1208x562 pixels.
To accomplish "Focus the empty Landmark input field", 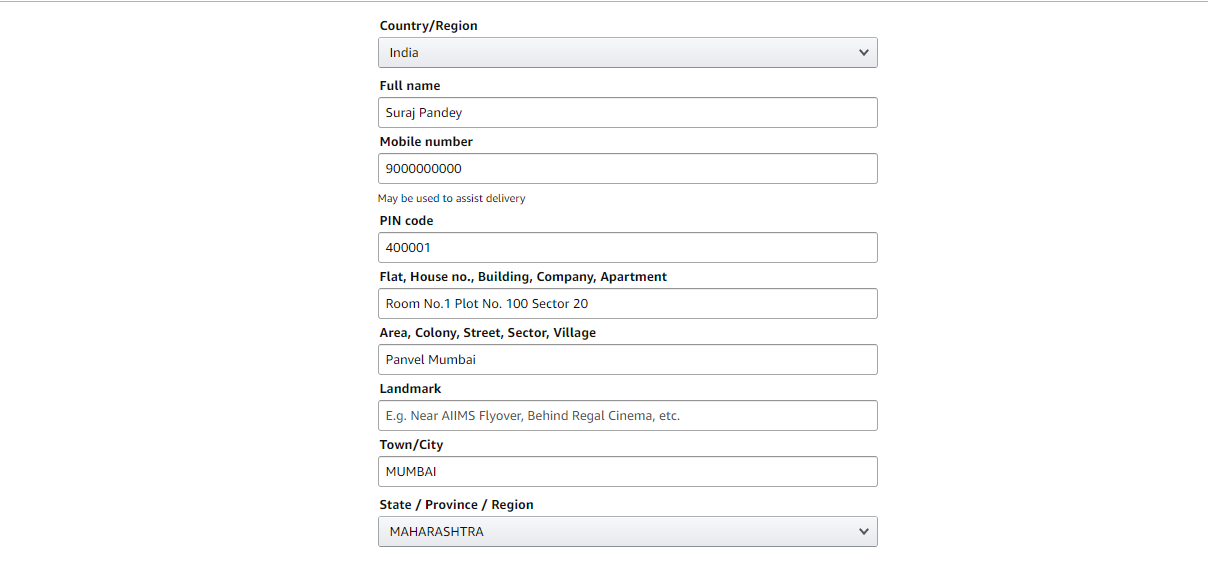I will (x=627, y=416).
